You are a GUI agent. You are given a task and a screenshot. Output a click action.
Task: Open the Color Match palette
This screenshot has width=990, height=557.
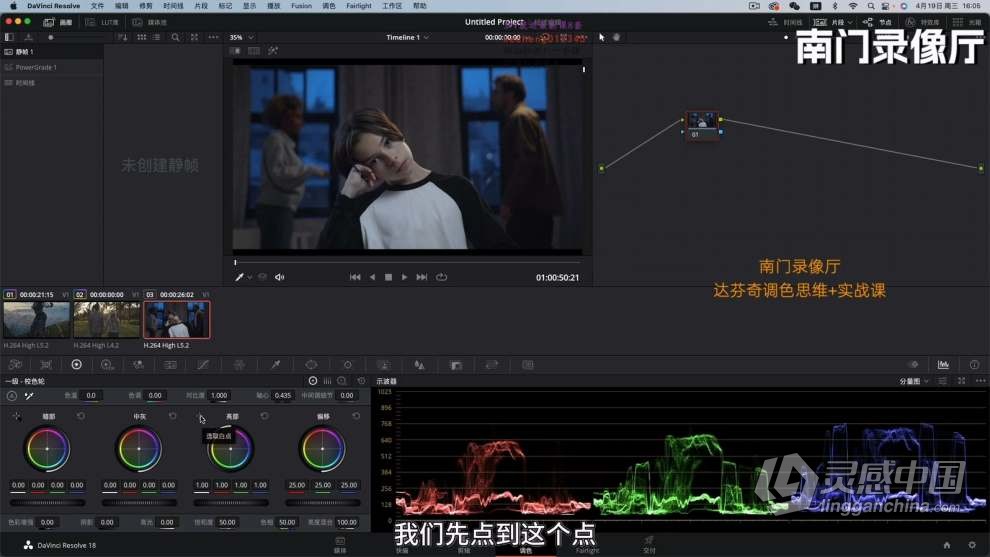[46, 364]
